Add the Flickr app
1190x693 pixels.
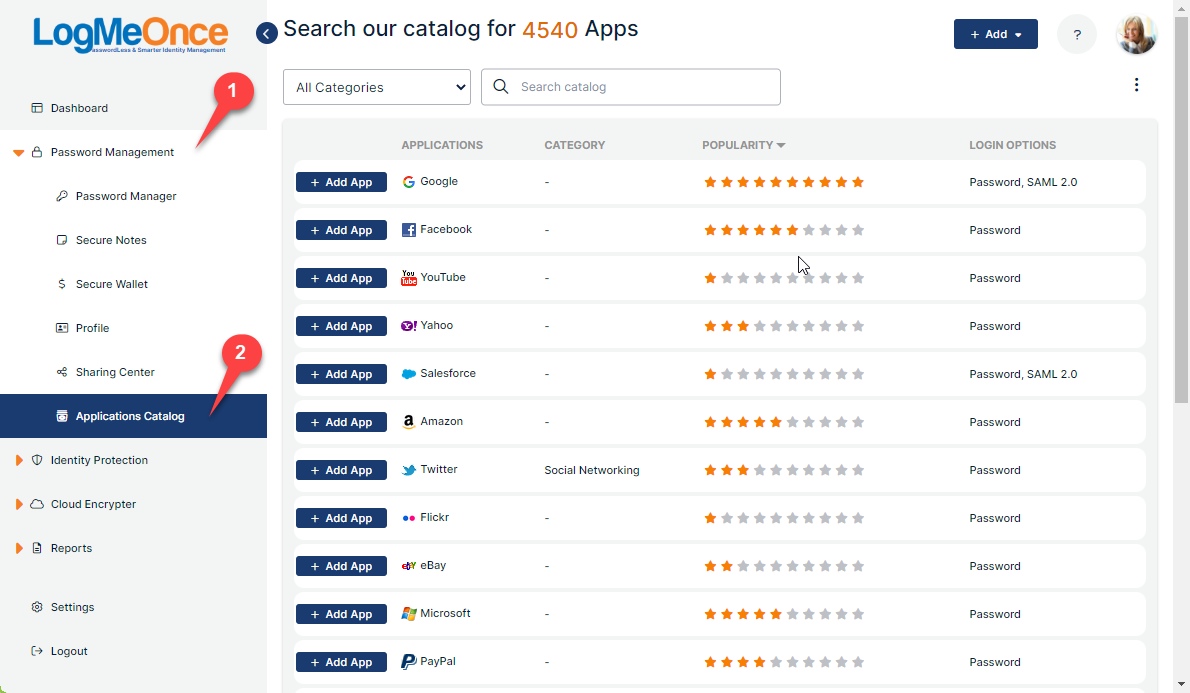(342, 518)
